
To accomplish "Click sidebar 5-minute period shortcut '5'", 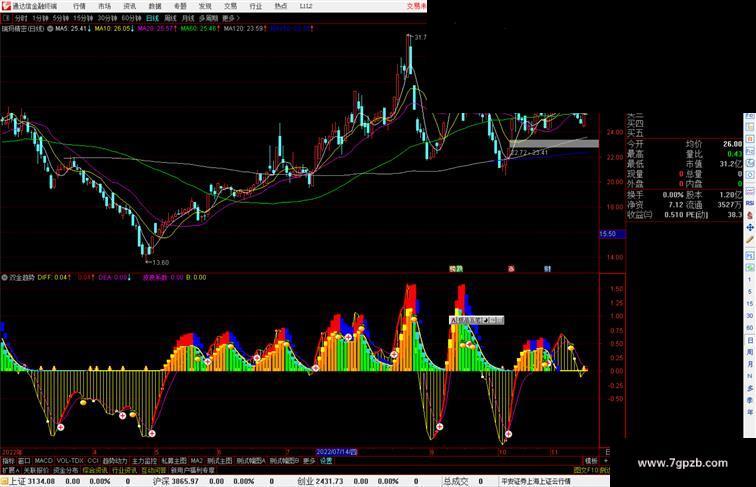I will [750, 292].
